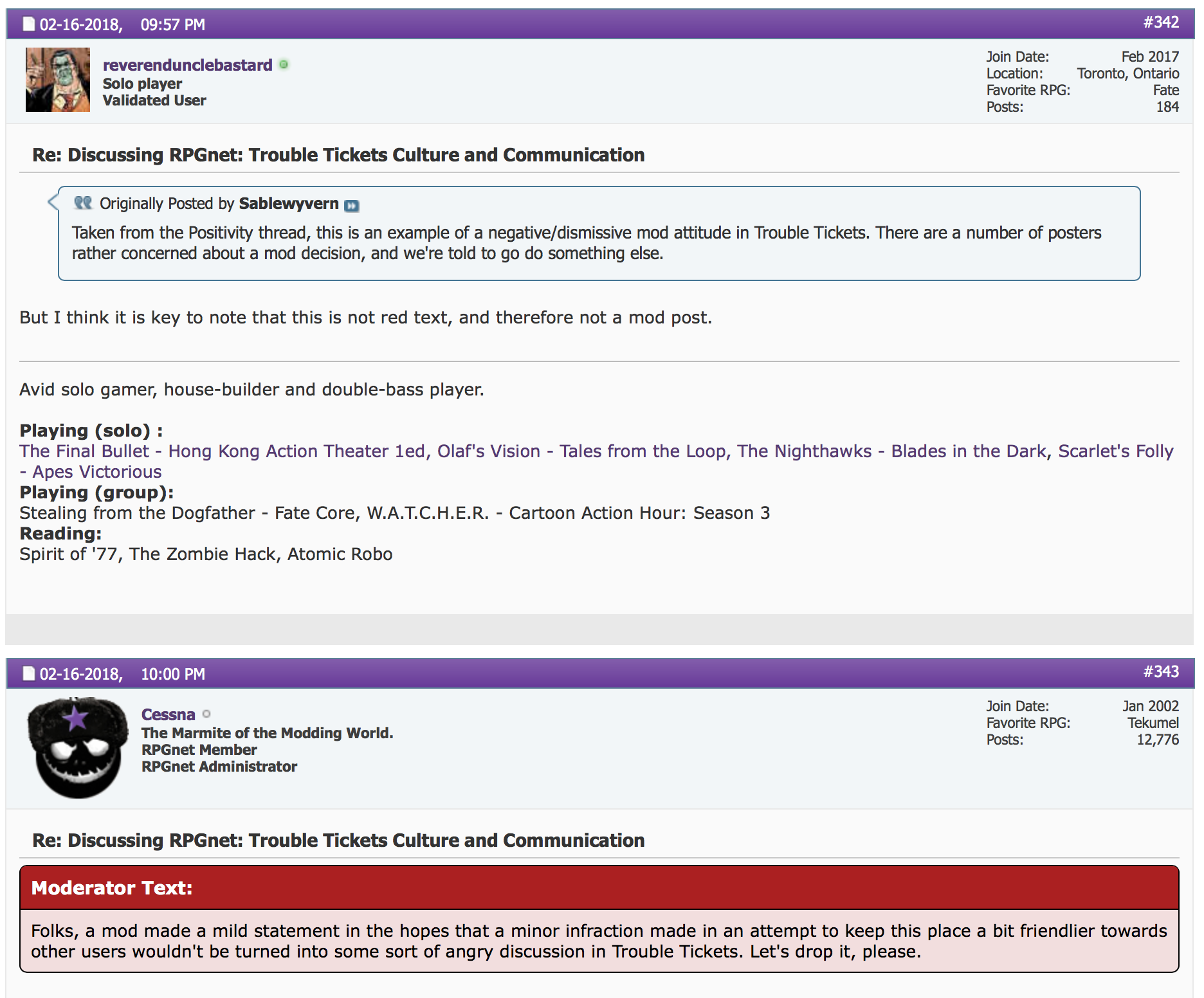Click the 'RPGnet Administrator' label
The width and height of the screenshot is (1204, 998).
coord(219,767)
